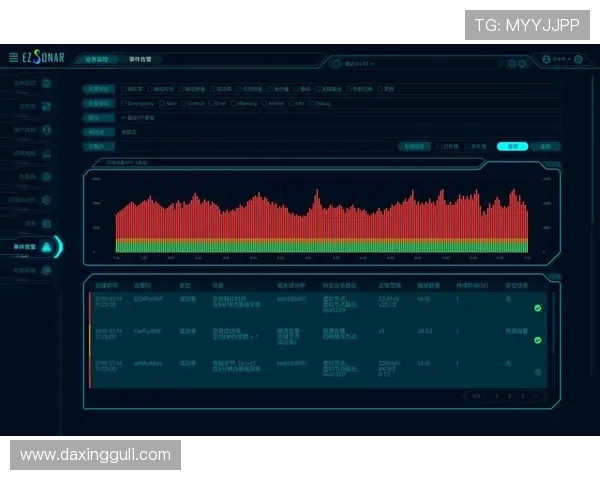Switch to the 业务监控 tab

(x=97, y=60)
